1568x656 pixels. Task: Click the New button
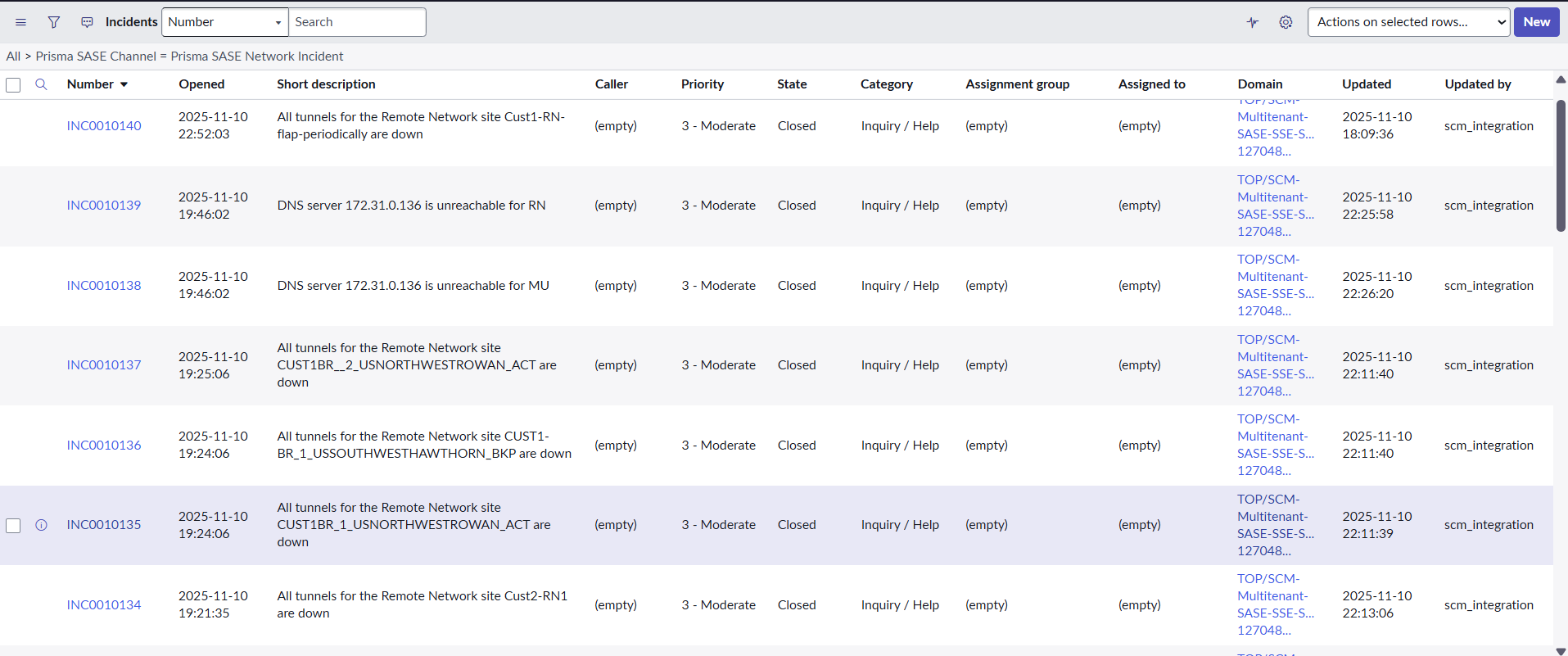click(x=1536, y=22)
